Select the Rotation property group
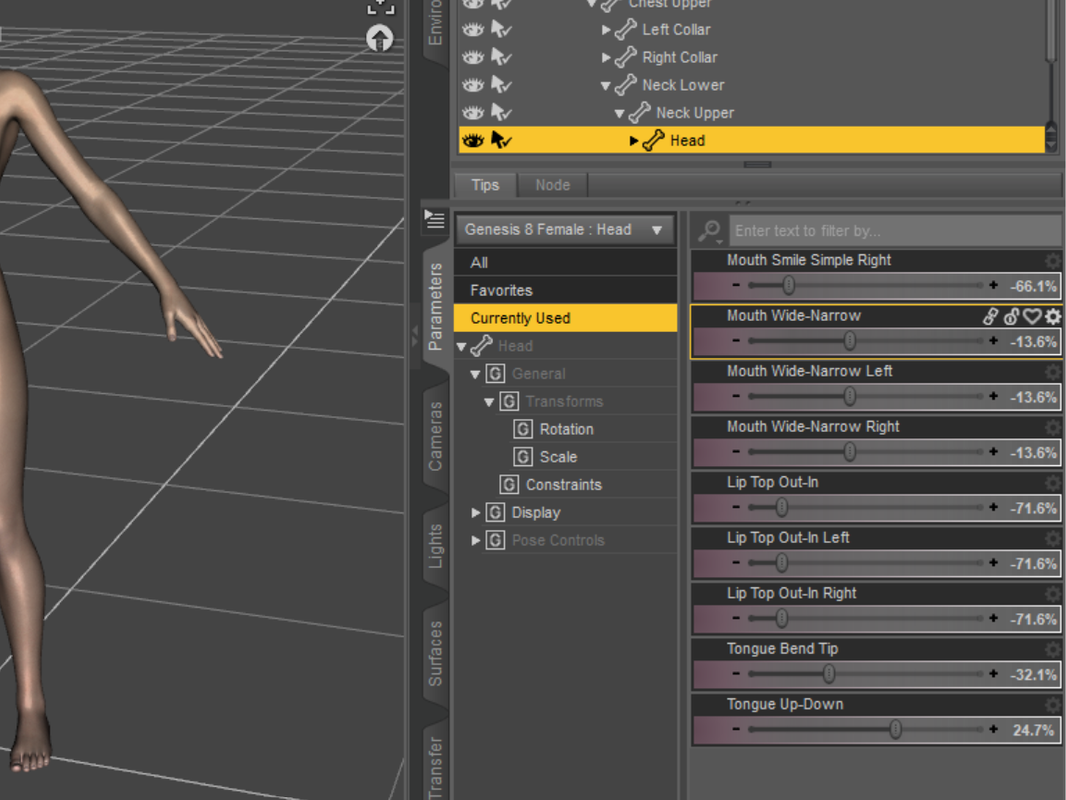This screenshot has height=800, width=1066. pos(566,429)
